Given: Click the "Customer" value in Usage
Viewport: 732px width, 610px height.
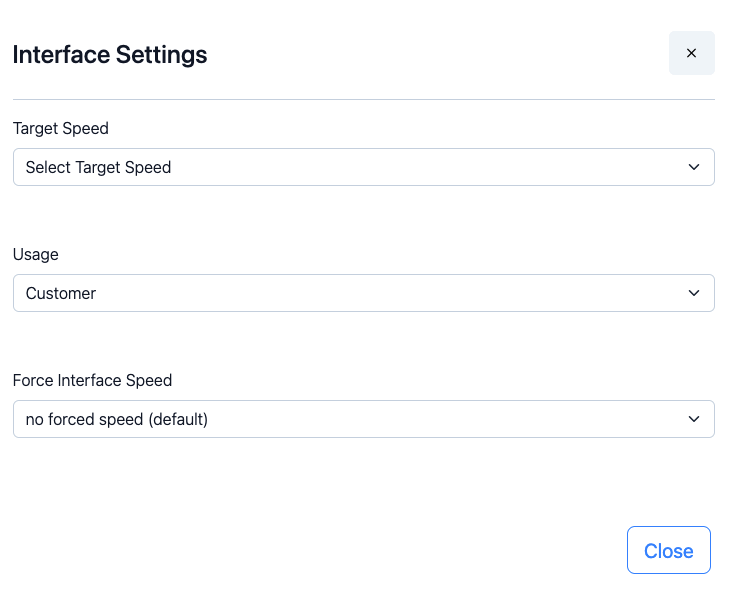Looking at the screenshot, I should click(x=61, y=293).
